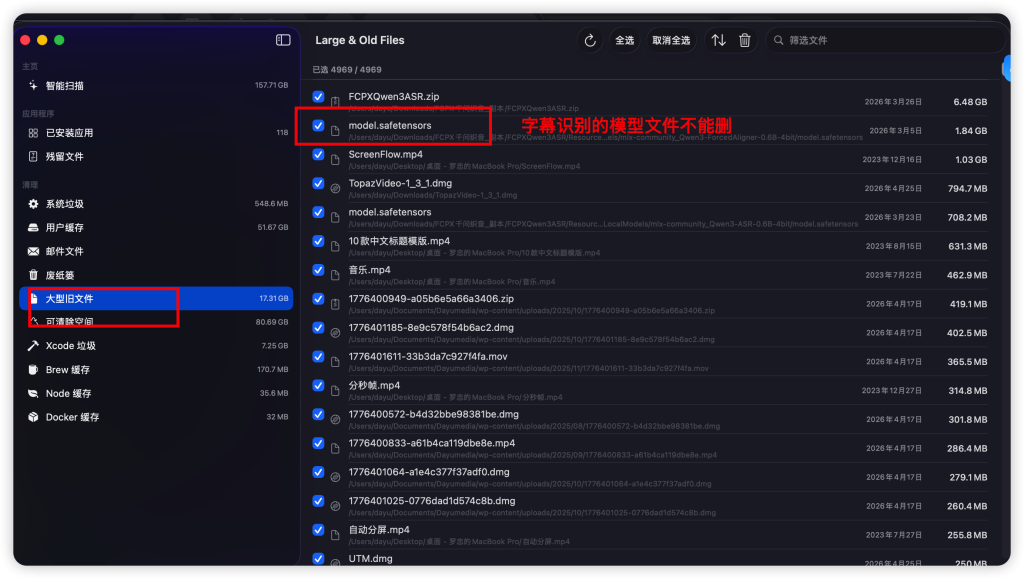Click the Xcode 垃圾 hammer icon
This screenshot has height=579, width=1024.
(33, 346)
